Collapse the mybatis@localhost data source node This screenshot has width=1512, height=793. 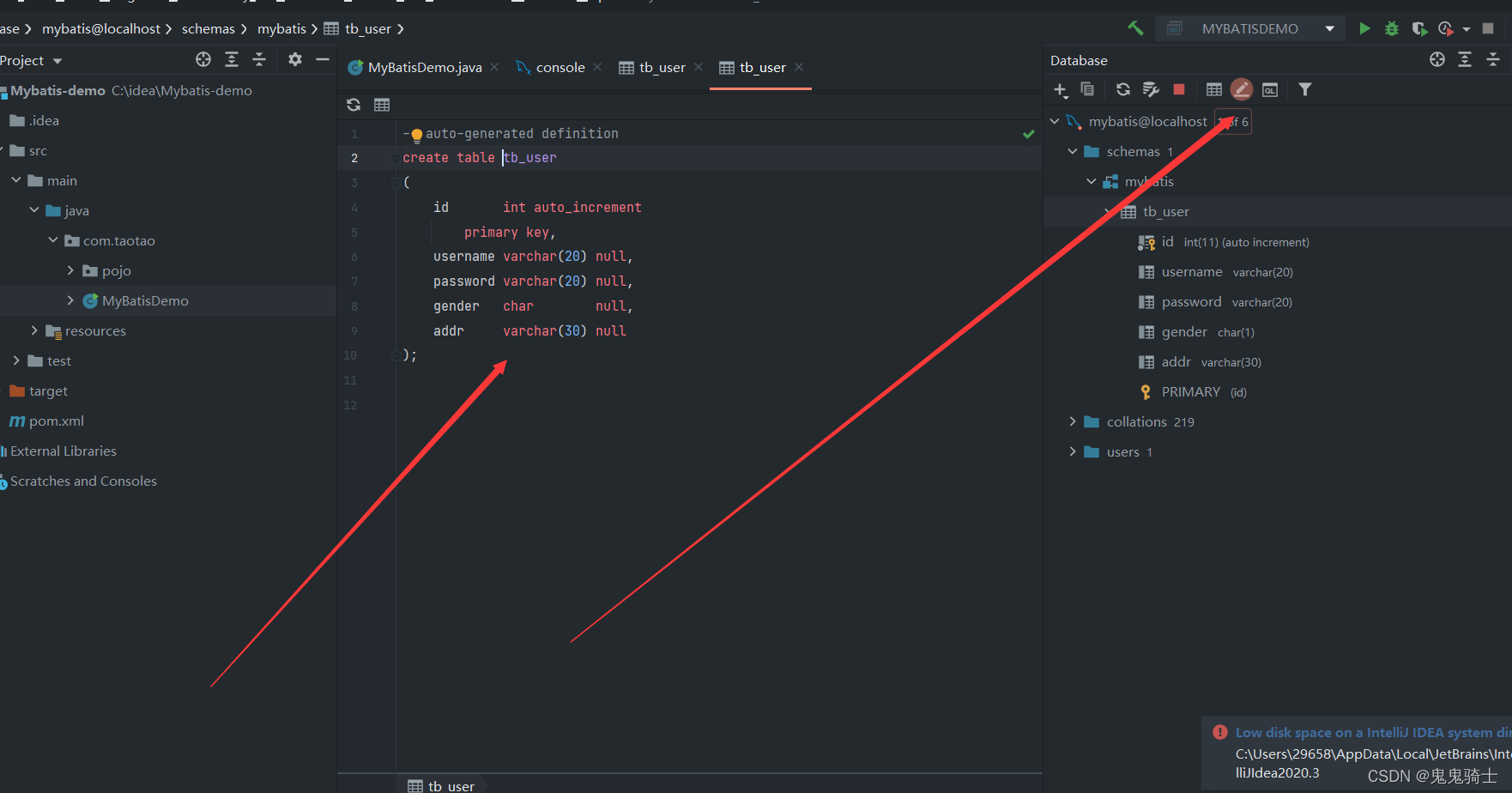pyautogui.click(x=1055, y=122)
